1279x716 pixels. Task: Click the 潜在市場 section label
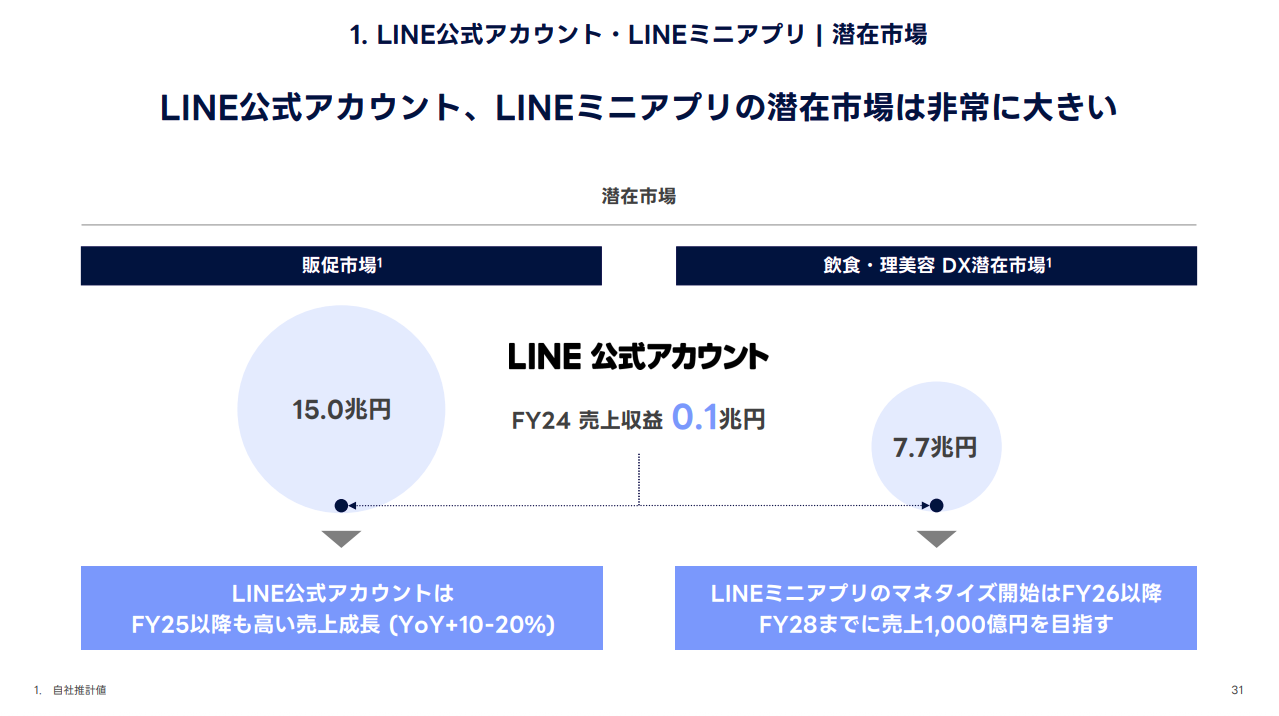(x=639, y=197)
